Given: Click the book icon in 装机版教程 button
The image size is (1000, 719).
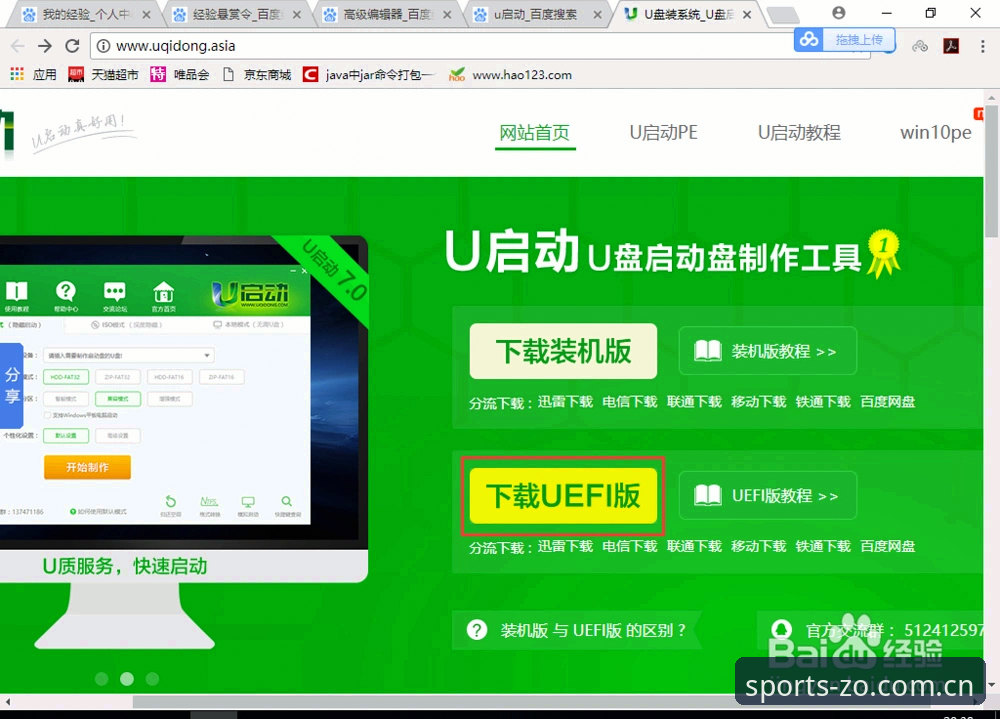Looking at the screenshot, I should coord(707,351).
